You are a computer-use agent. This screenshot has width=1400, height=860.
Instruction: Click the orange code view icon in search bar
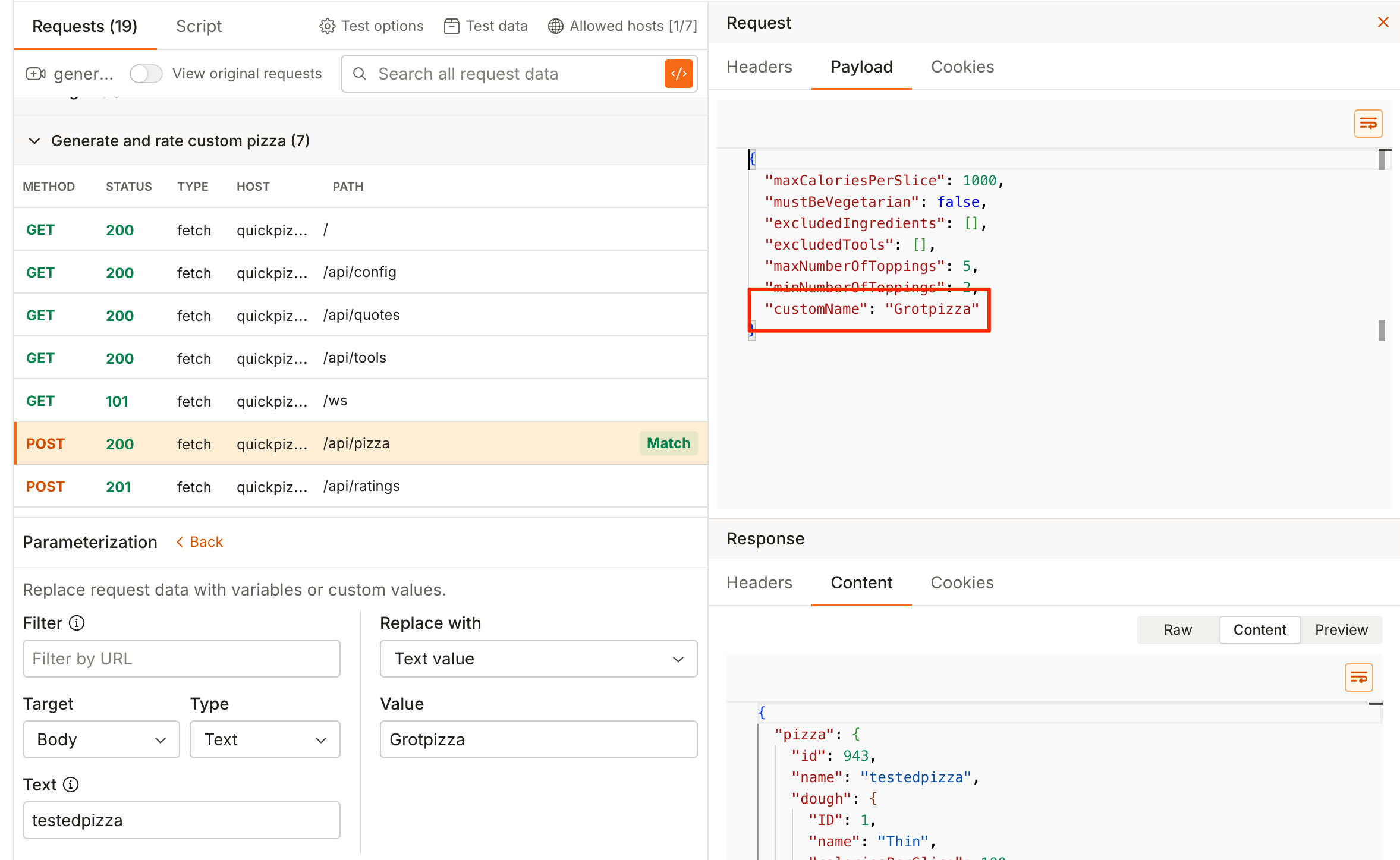coord(678,74)
